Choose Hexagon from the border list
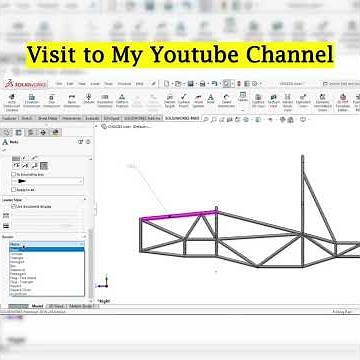This screenshot has height=360, width=360. [x=47, y=262]
